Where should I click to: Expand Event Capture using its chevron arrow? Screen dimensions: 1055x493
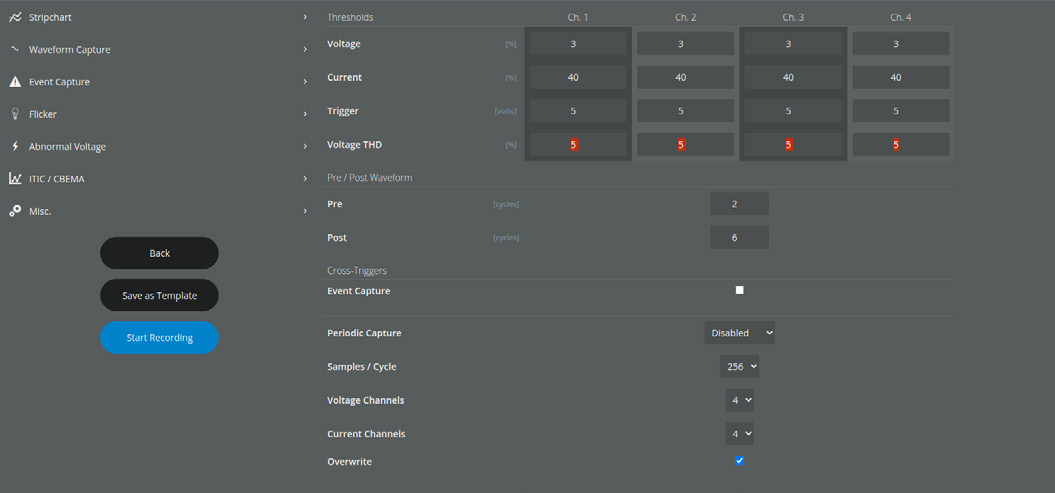(305, 81)
